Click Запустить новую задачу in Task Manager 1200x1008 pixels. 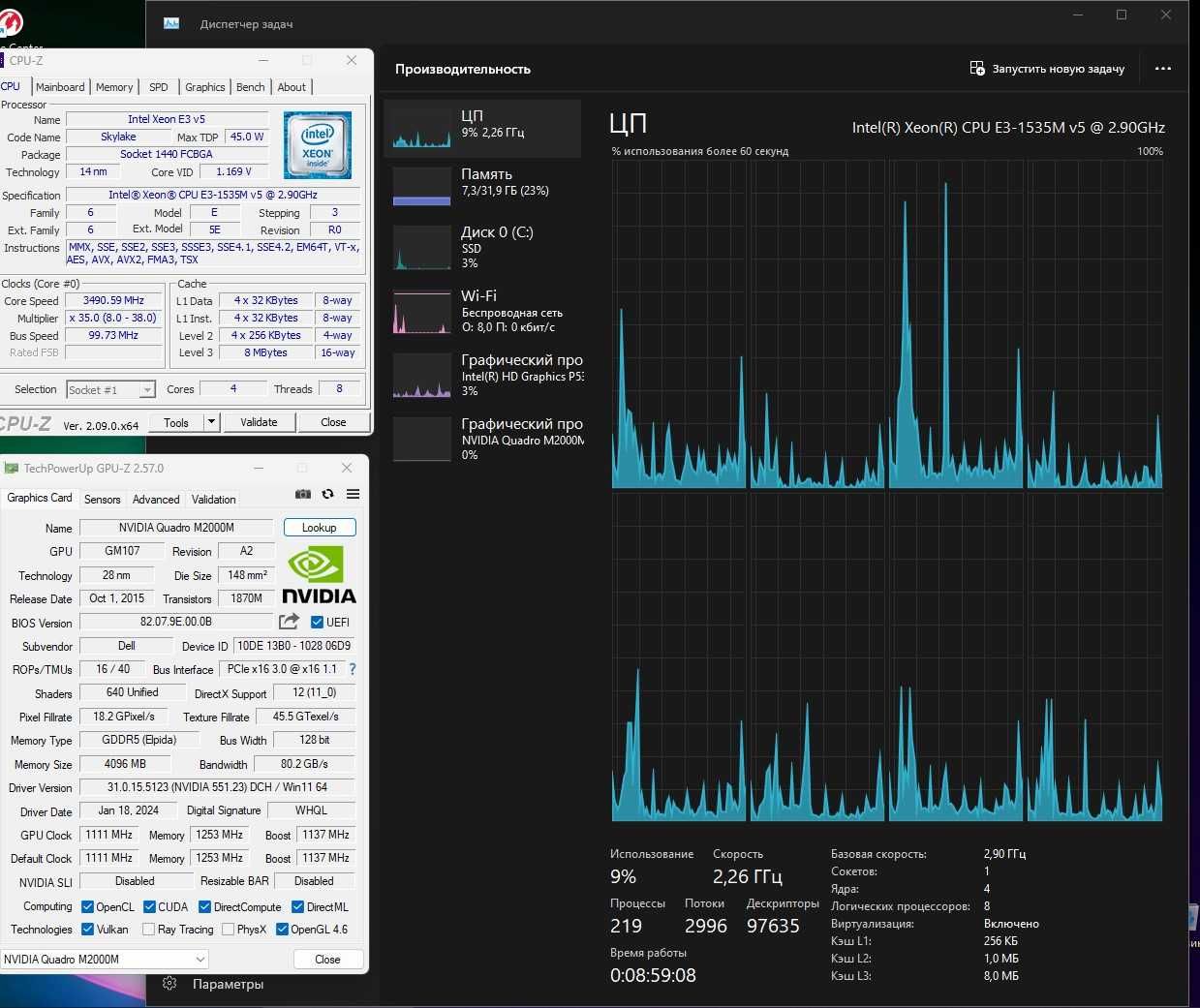click(x=1047, y=69)
